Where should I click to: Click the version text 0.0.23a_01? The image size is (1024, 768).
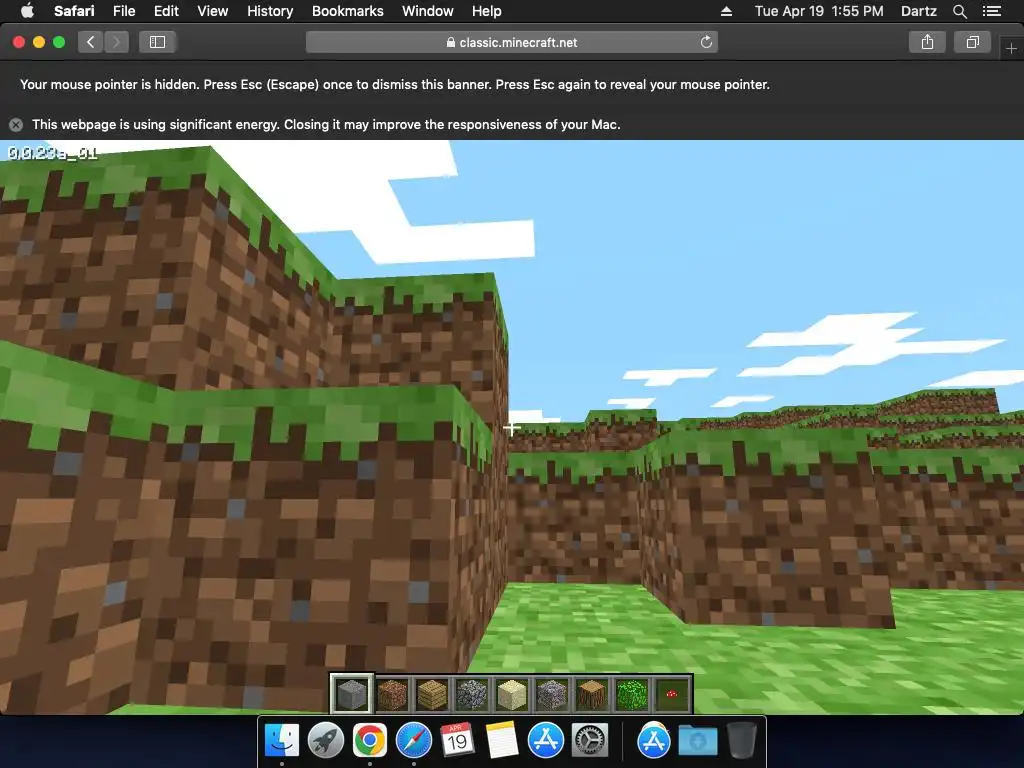52,153
